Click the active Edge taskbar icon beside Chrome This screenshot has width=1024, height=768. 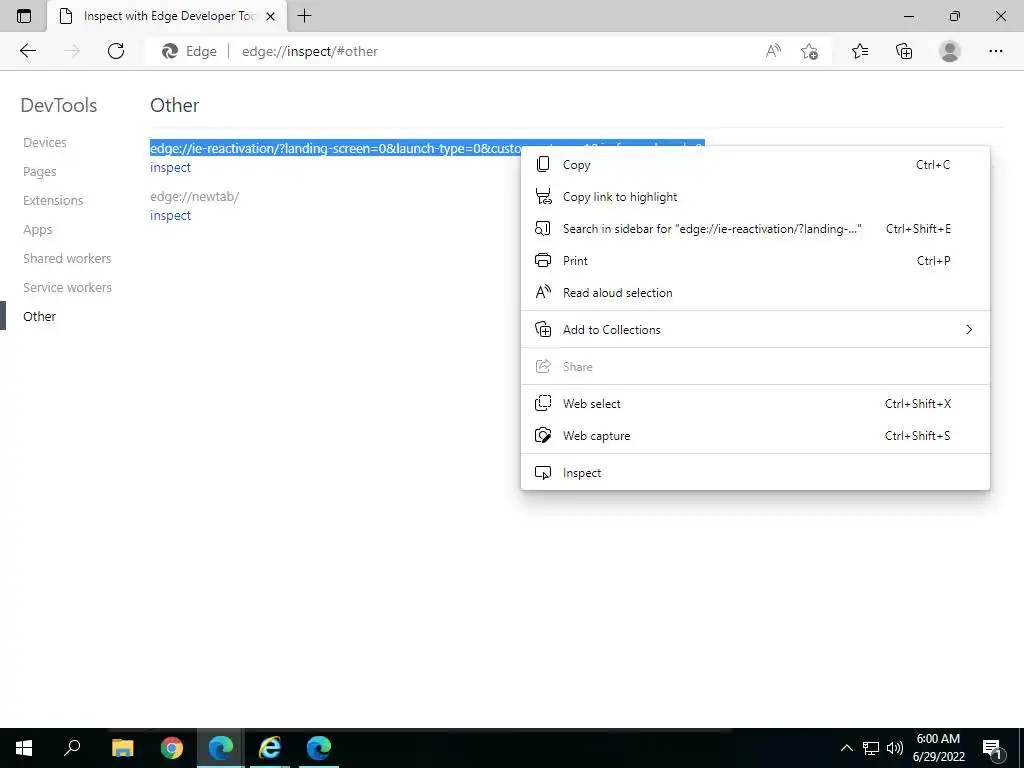(x=221, y=748)
